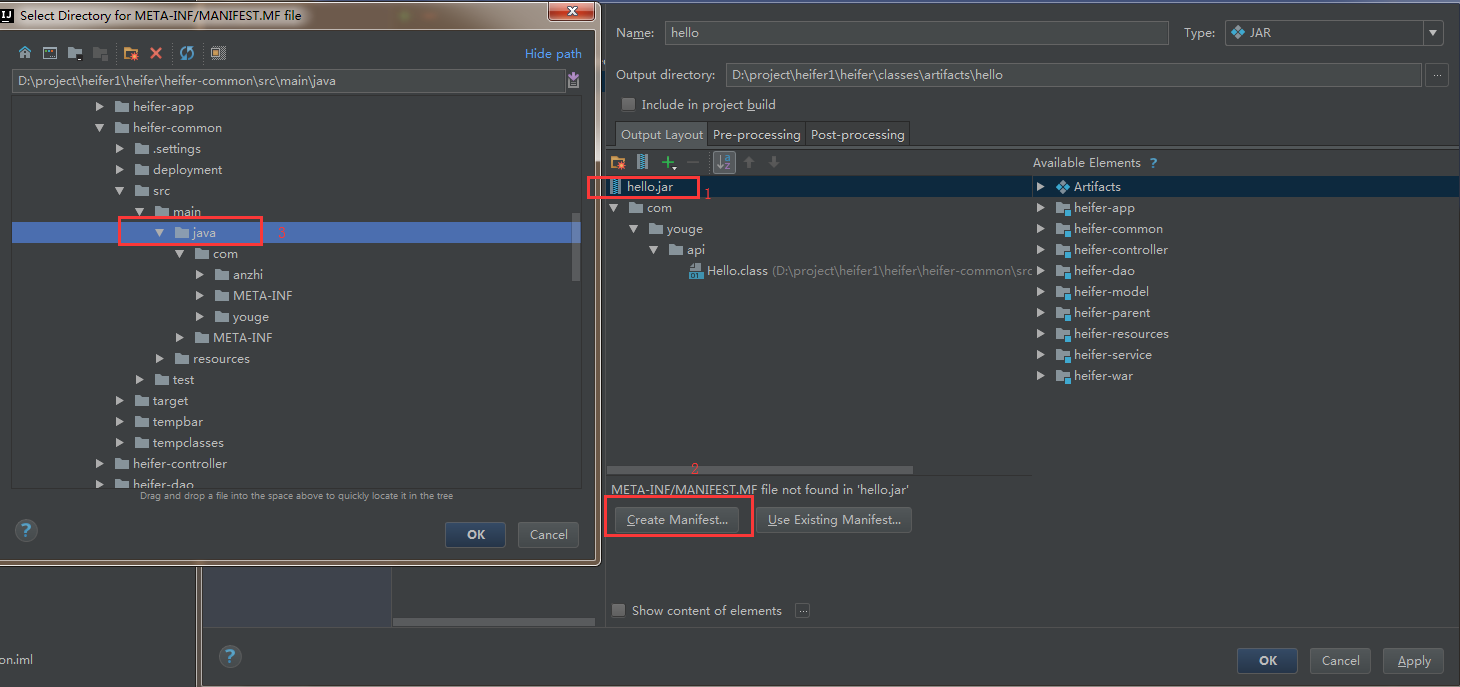Click the New Folder icon in file dialog toolbar
The width and height of the screenshot is (1460, 687).
[130, 53]
